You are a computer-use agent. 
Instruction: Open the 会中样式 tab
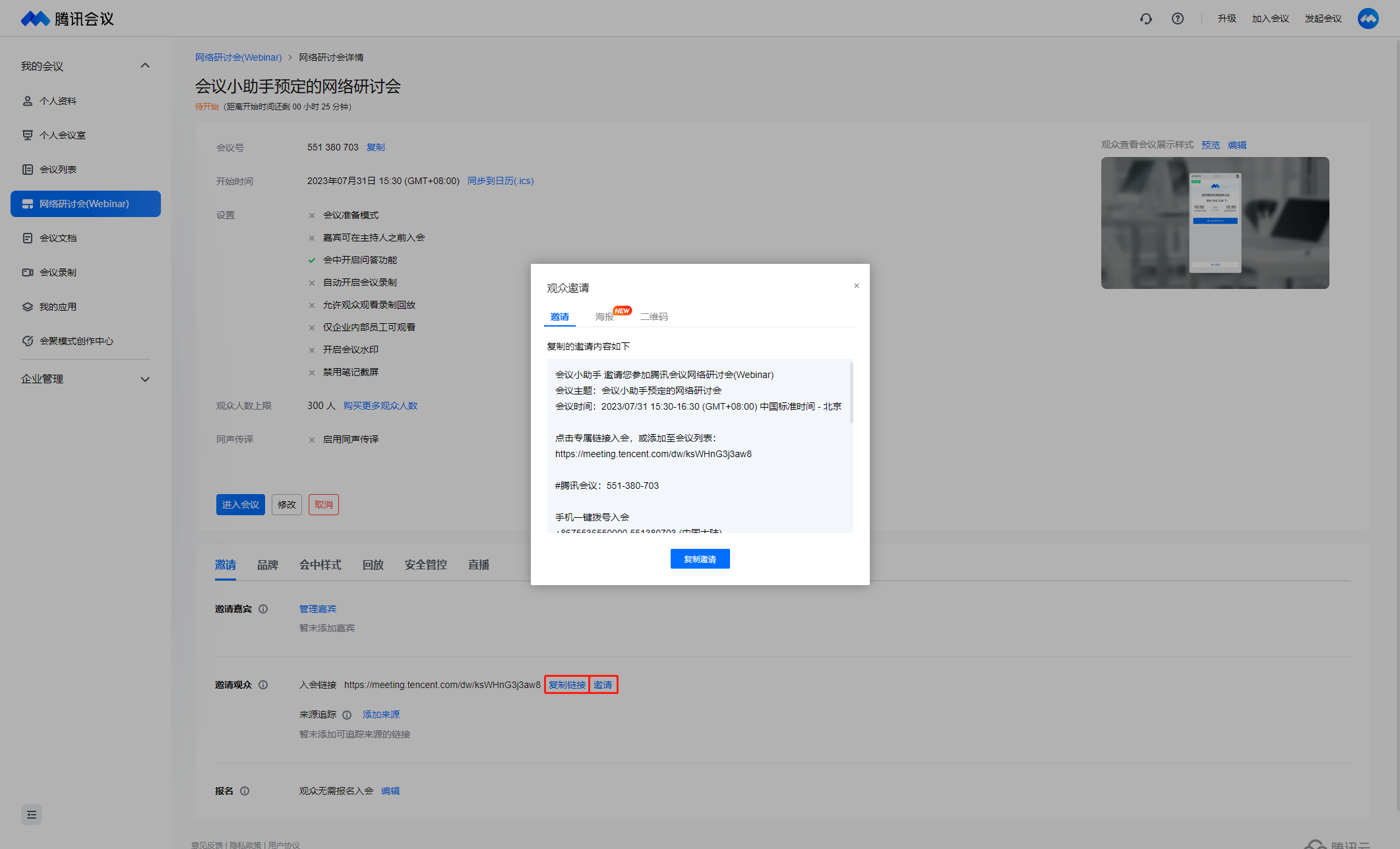tap(320, 565)
